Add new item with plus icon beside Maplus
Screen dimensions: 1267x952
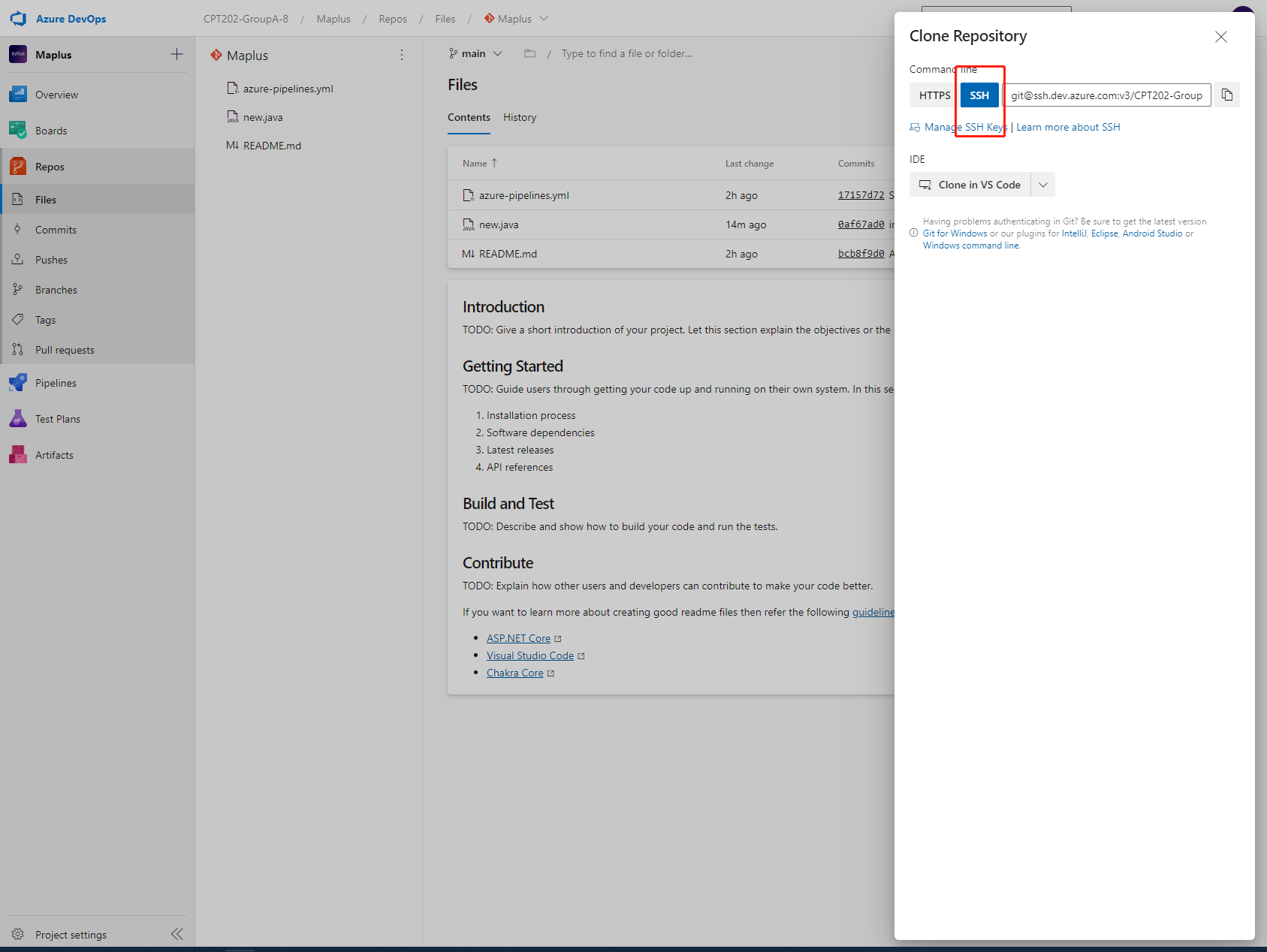[x=176, y=54]
